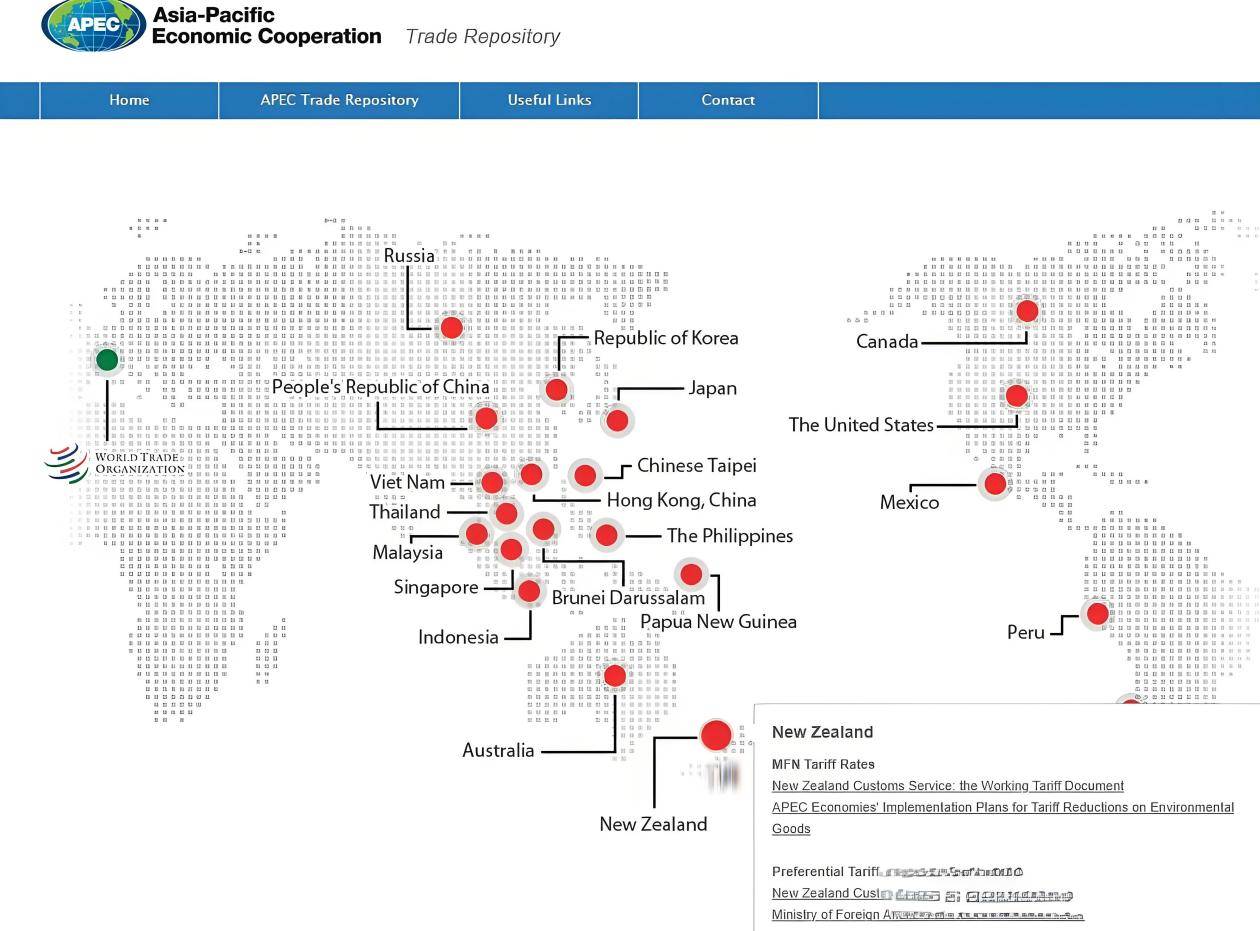Click the 'Papua New Guinea' text label
The image size is (1260, 931).
click(719, 622)
